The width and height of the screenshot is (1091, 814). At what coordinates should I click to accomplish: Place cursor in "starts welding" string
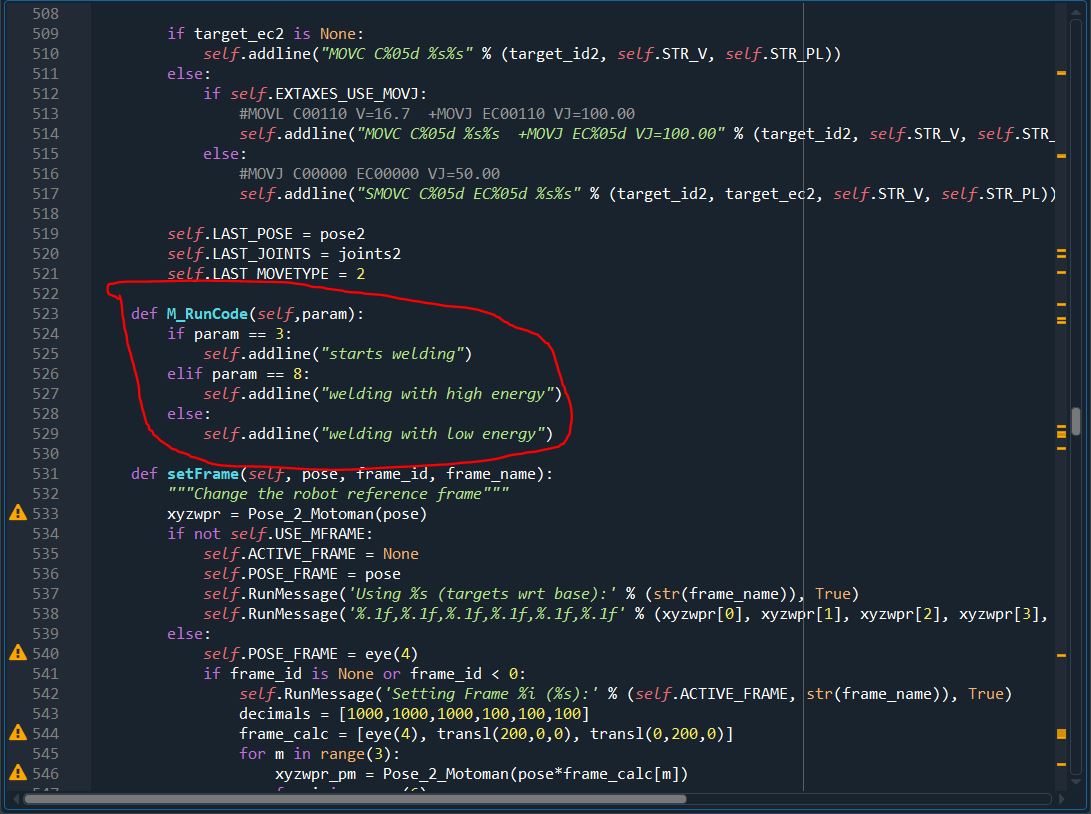[x=395, y=353]
